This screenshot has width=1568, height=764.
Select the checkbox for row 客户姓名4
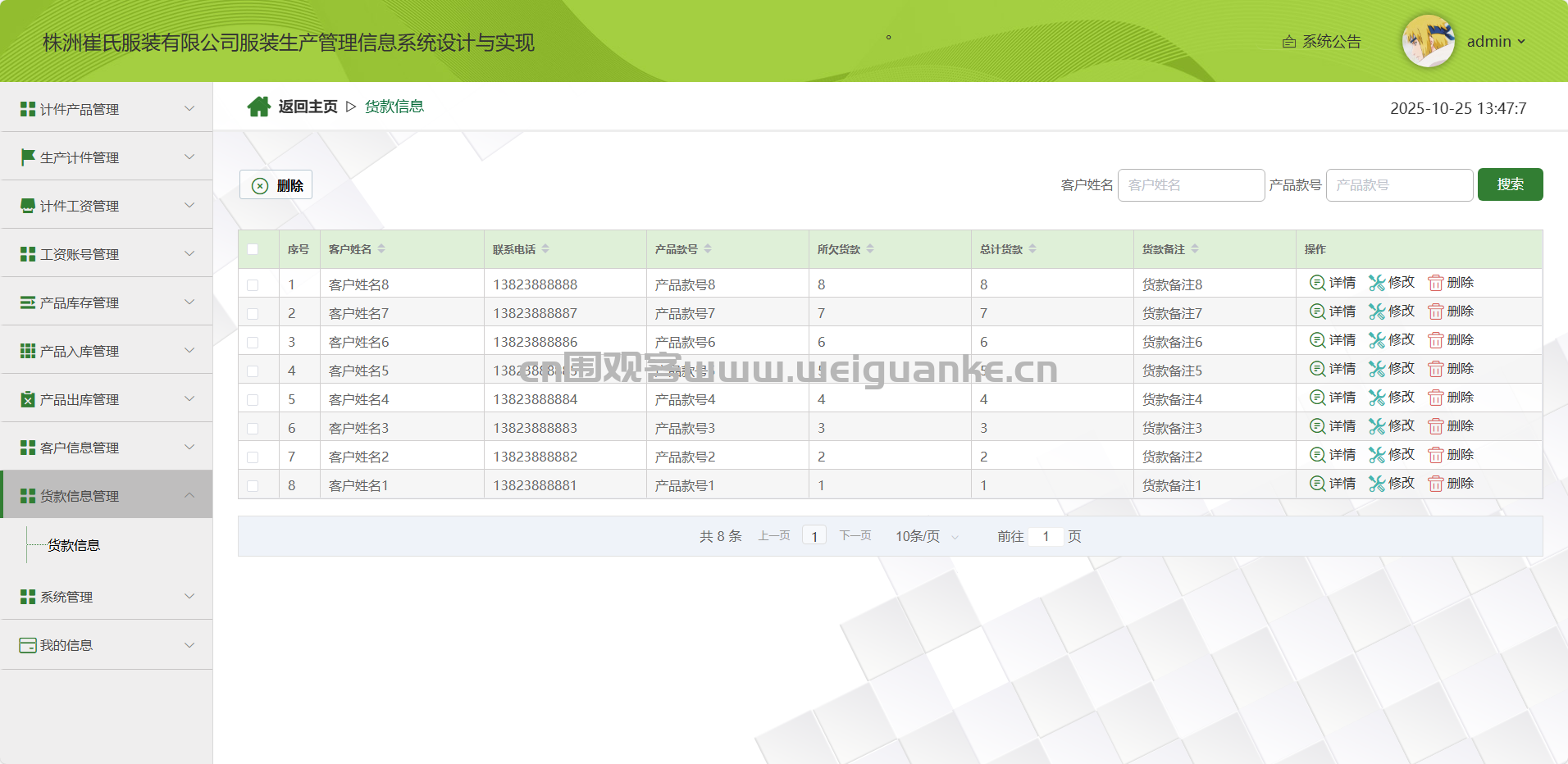pos(253,400)
